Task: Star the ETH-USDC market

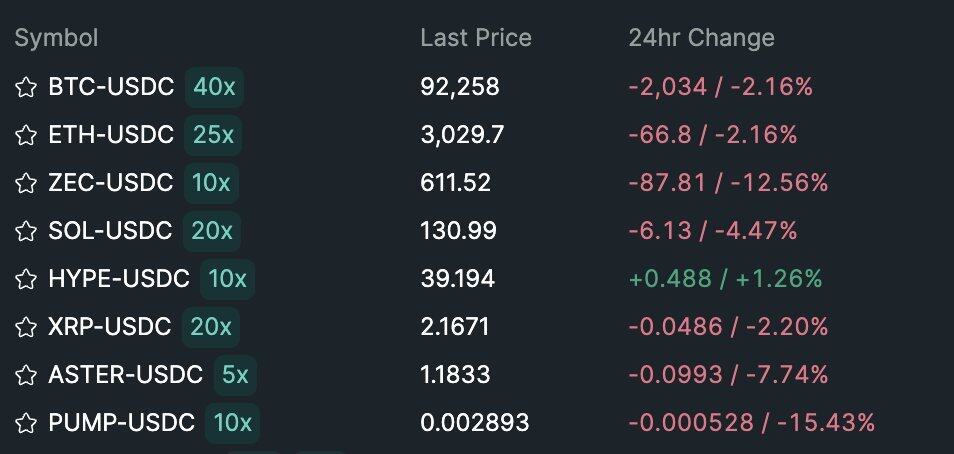Action: coord(26,135)
